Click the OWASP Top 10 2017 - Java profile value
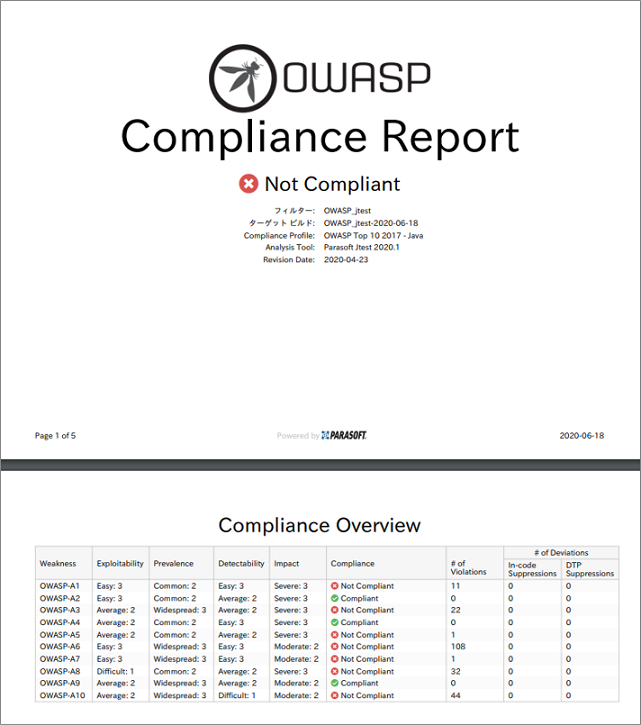This screenshot has height=725, width=641. point(373,235)
